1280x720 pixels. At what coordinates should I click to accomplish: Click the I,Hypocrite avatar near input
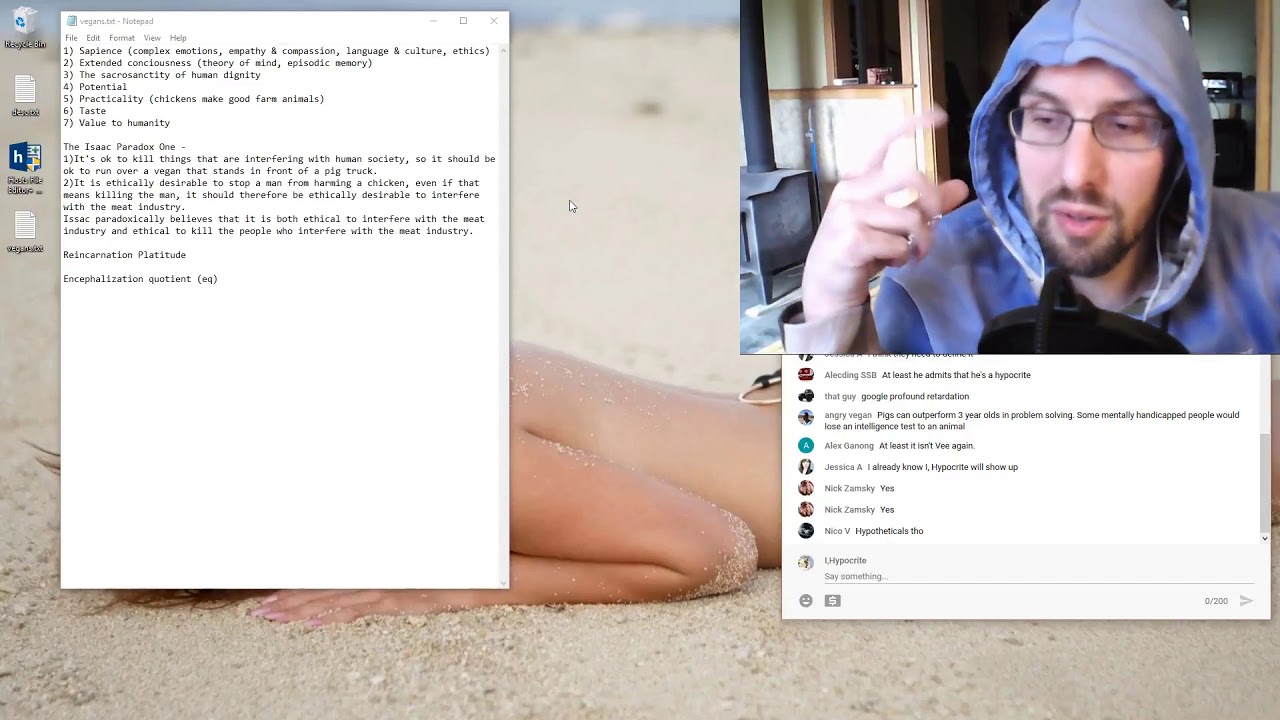click(x=806, y=563)
